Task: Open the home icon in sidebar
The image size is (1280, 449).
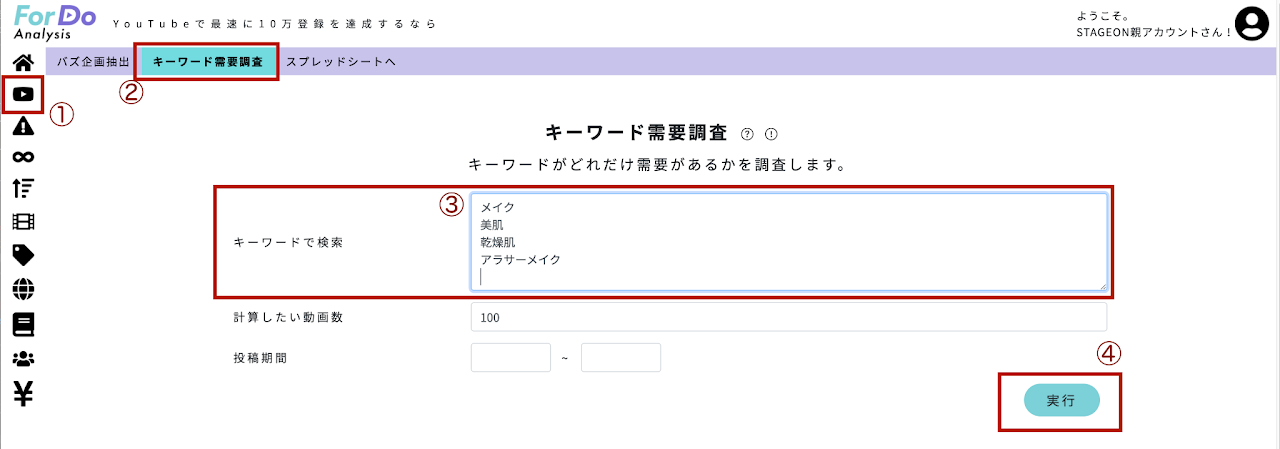Action: pyautogui.click(x=23, y=62)
